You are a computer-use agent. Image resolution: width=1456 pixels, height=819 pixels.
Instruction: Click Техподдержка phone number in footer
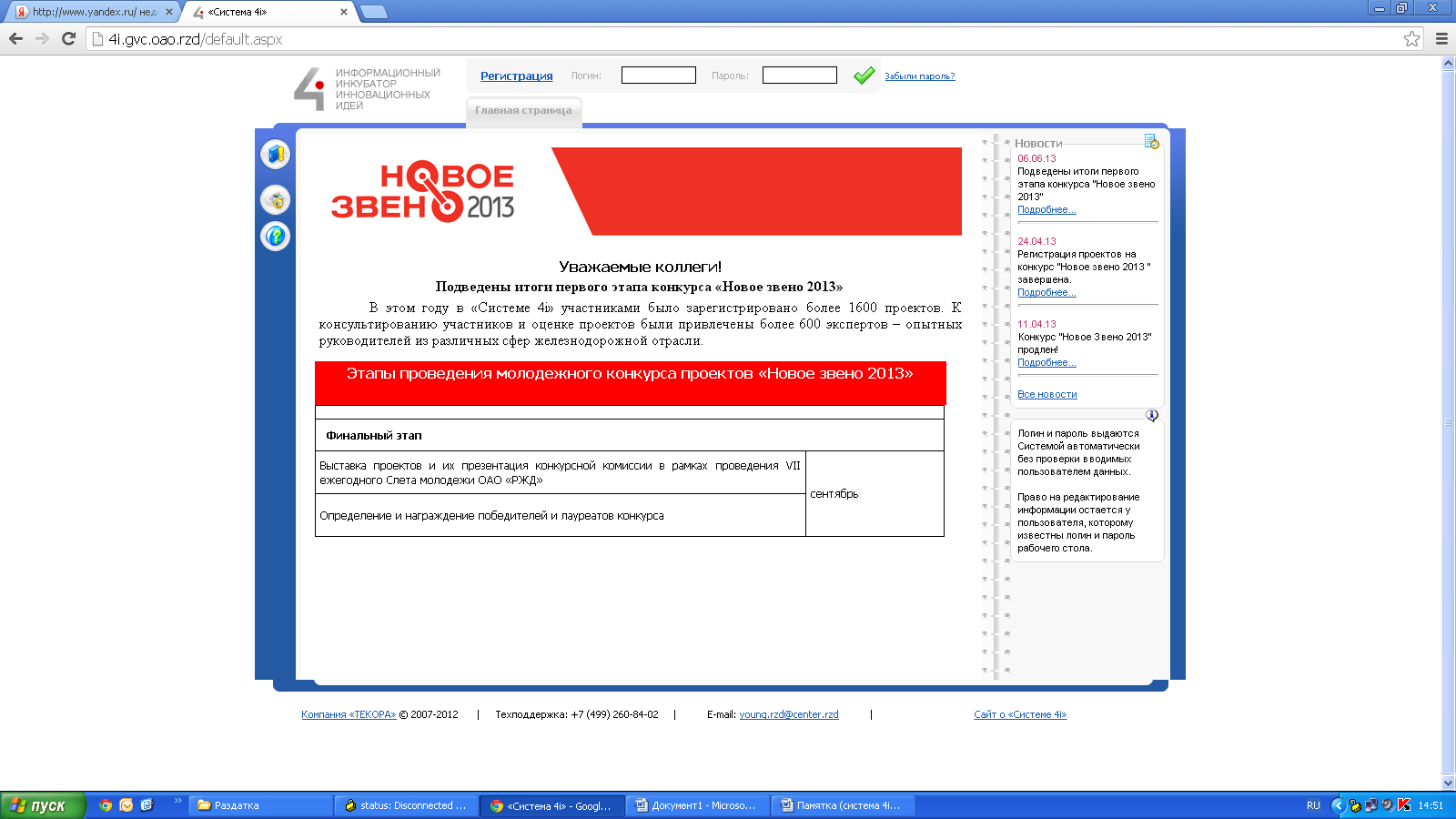[577, 714]
